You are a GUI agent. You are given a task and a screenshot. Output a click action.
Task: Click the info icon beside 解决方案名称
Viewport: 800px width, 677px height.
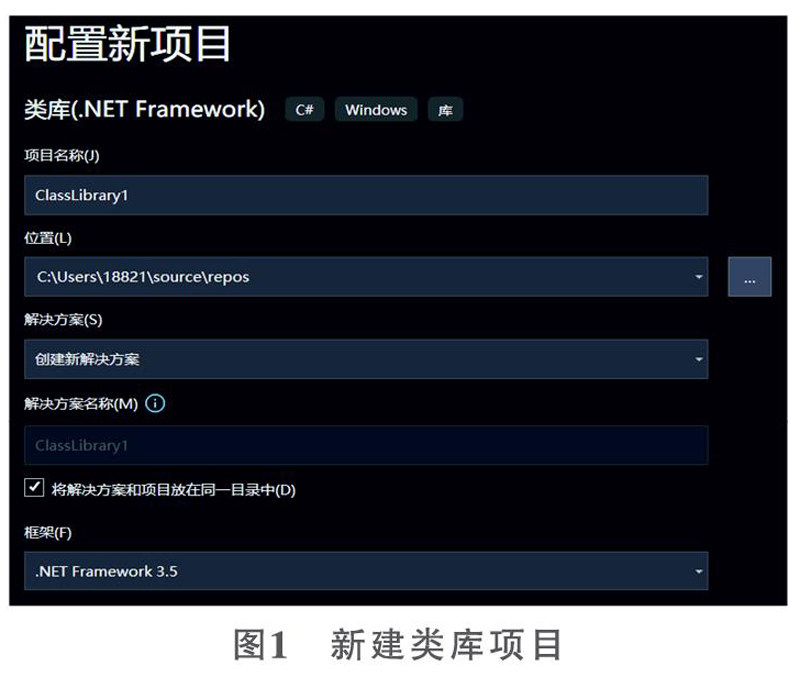pyautogui.click(x=155, y=404)
